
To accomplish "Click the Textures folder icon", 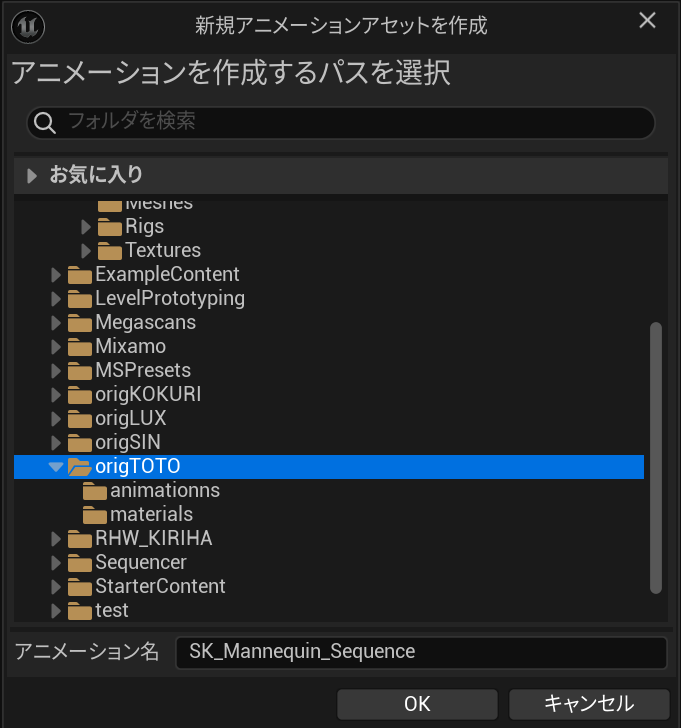I will coord(110,250).
